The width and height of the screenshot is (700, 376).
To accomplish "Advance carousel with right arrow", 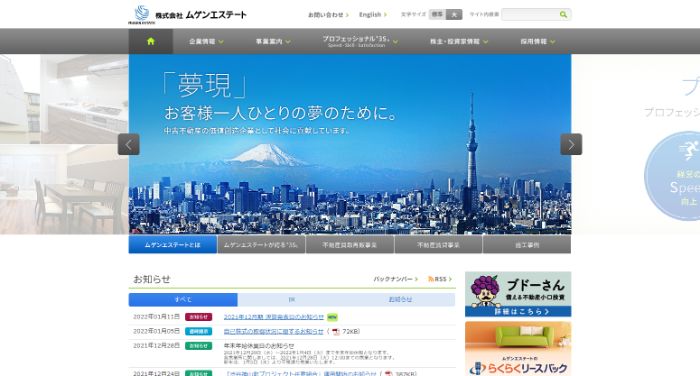I will [571, 144].
